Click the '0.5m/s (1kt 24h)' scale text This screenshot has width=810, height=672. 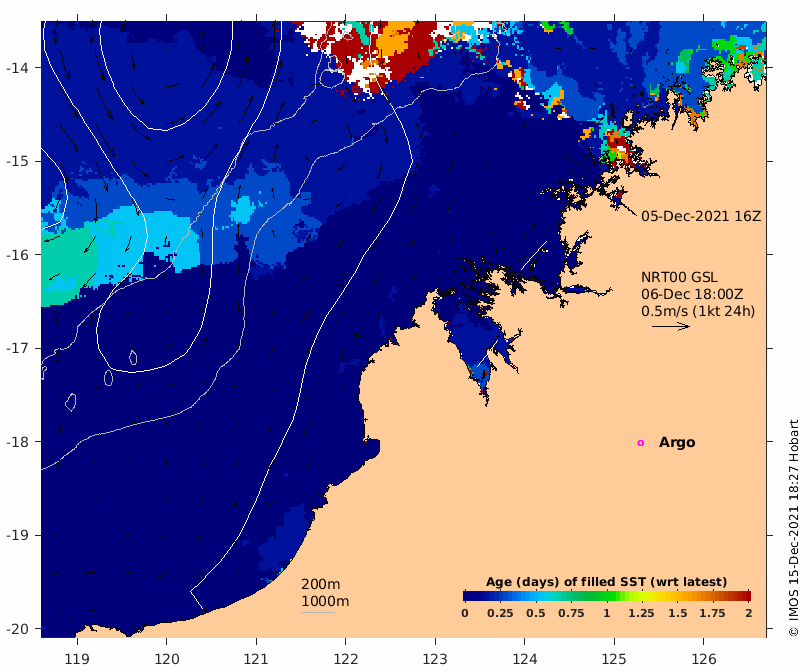(698, 311)
